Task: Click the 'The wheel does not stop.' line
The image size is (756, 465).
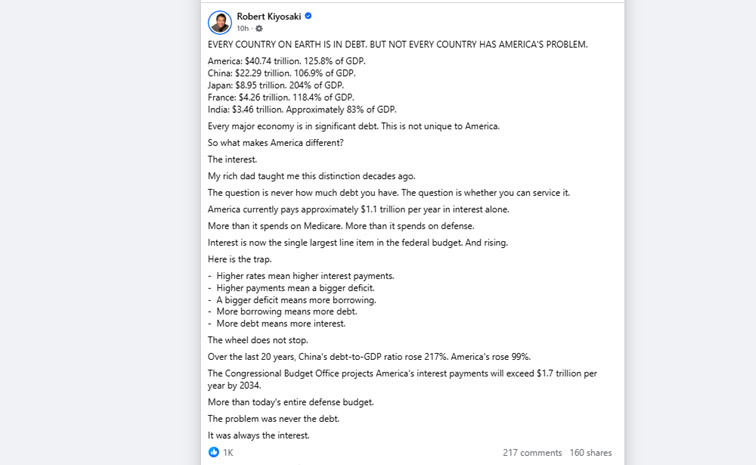Action: 258,340
